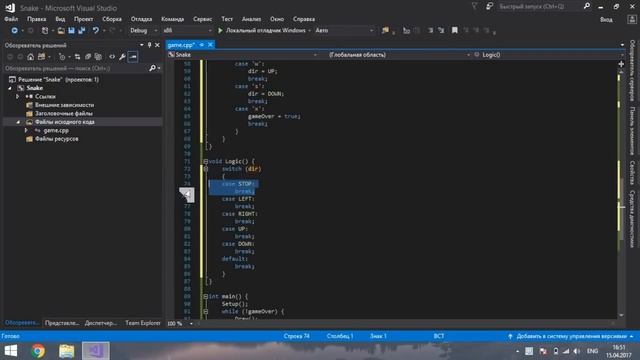Collapse the Snake project node

10,88
